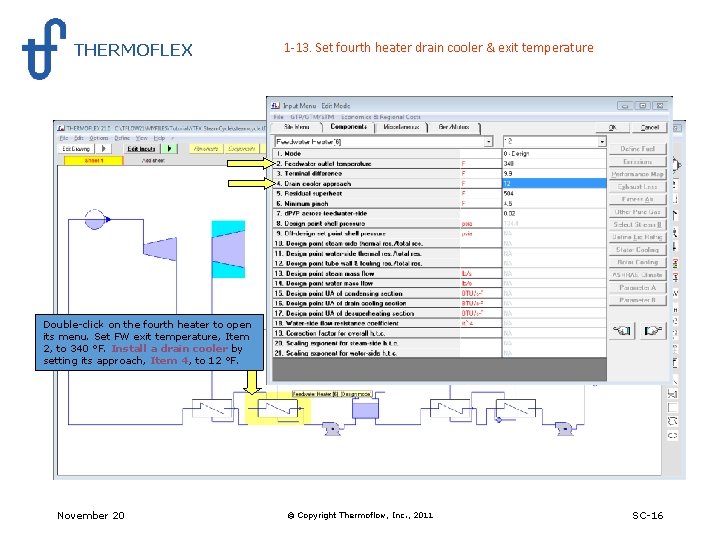Click the Parameter B button

638,300
